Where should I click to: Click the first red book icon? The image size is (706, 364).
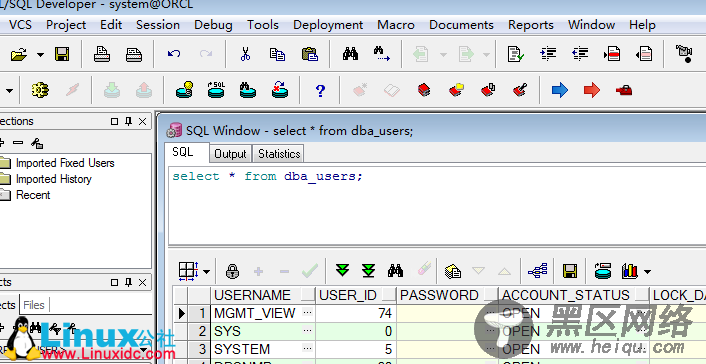424,90
